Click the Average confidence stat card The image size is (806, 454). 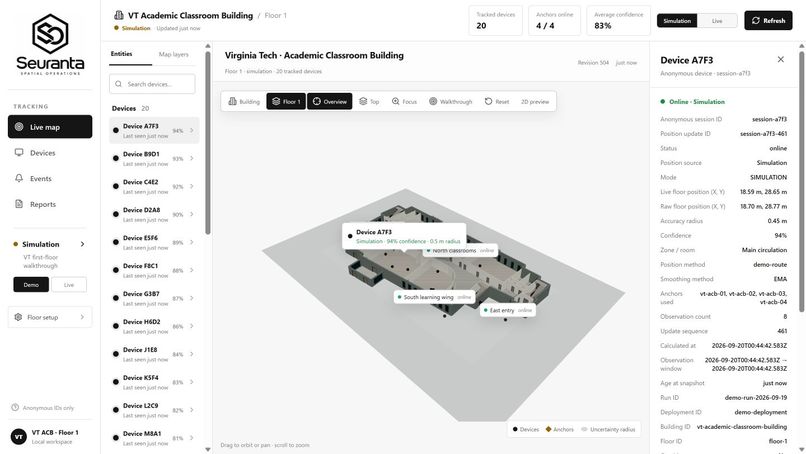point(618,21)
